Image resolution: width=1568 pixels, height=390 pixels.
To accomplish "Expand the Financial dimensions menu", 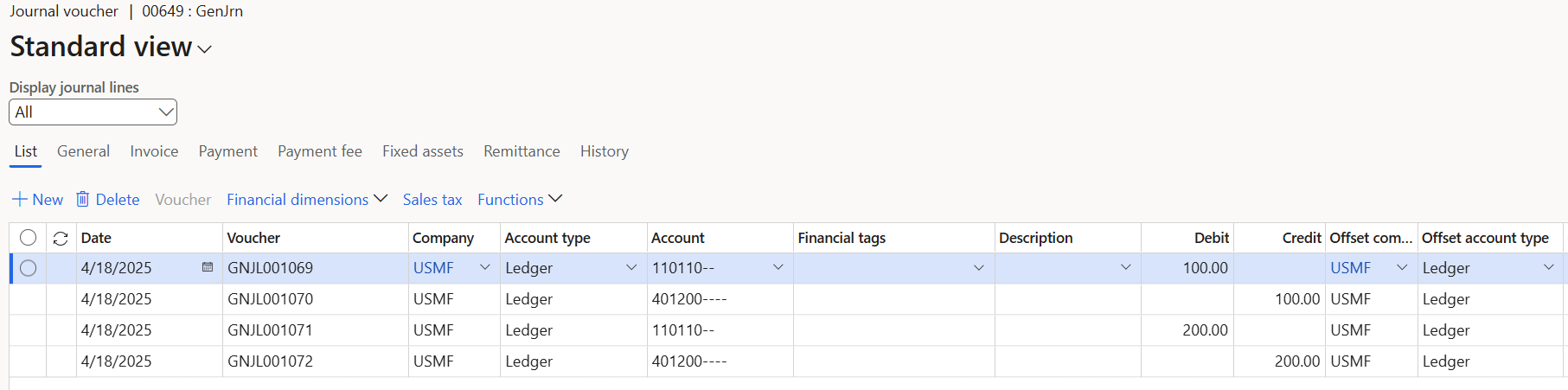I will 306,200.
